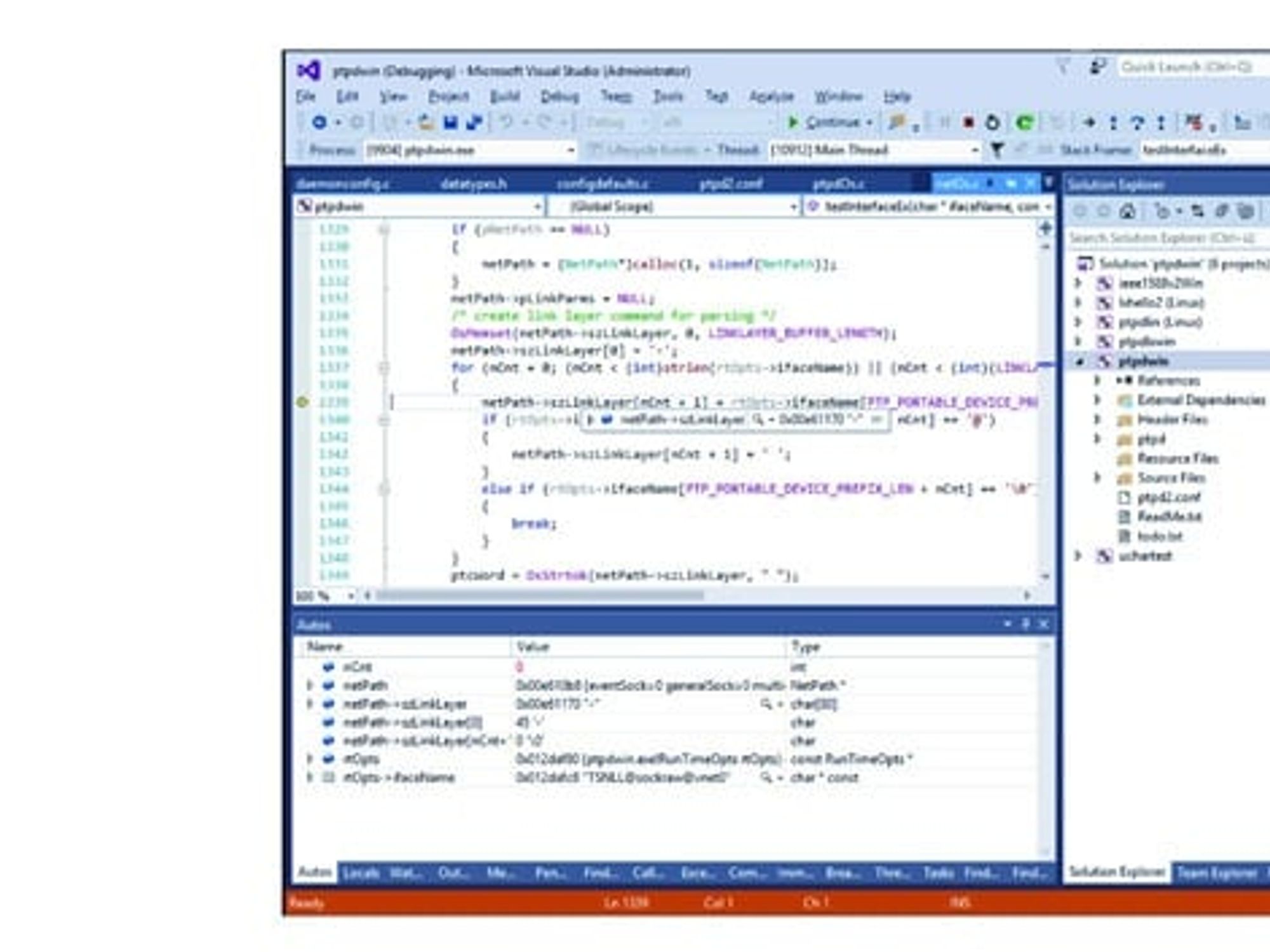The image size is (1270, 952).
Task: Open the ptpdwin project scope dropdown
Action: click(x=419, y=206)
